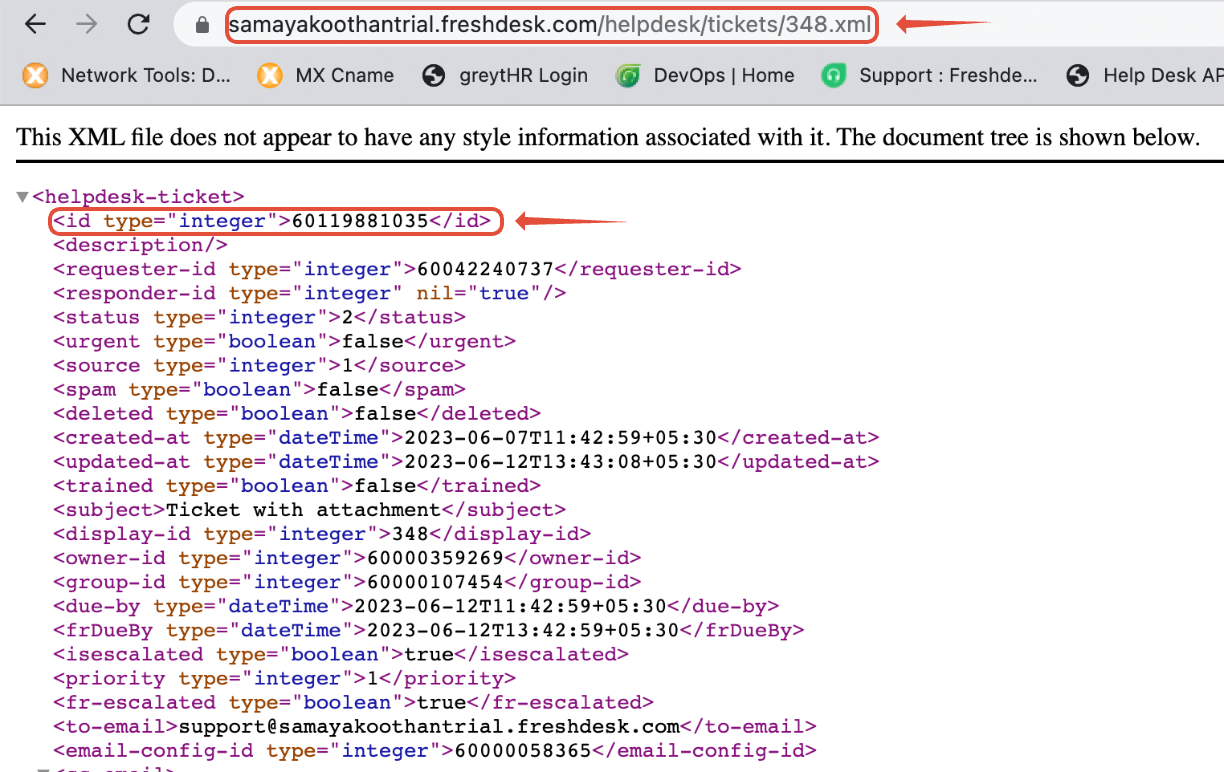Select requester-id value 60042240737
The width and height of the screenshot is (1224, 772).
coord(485,269)
